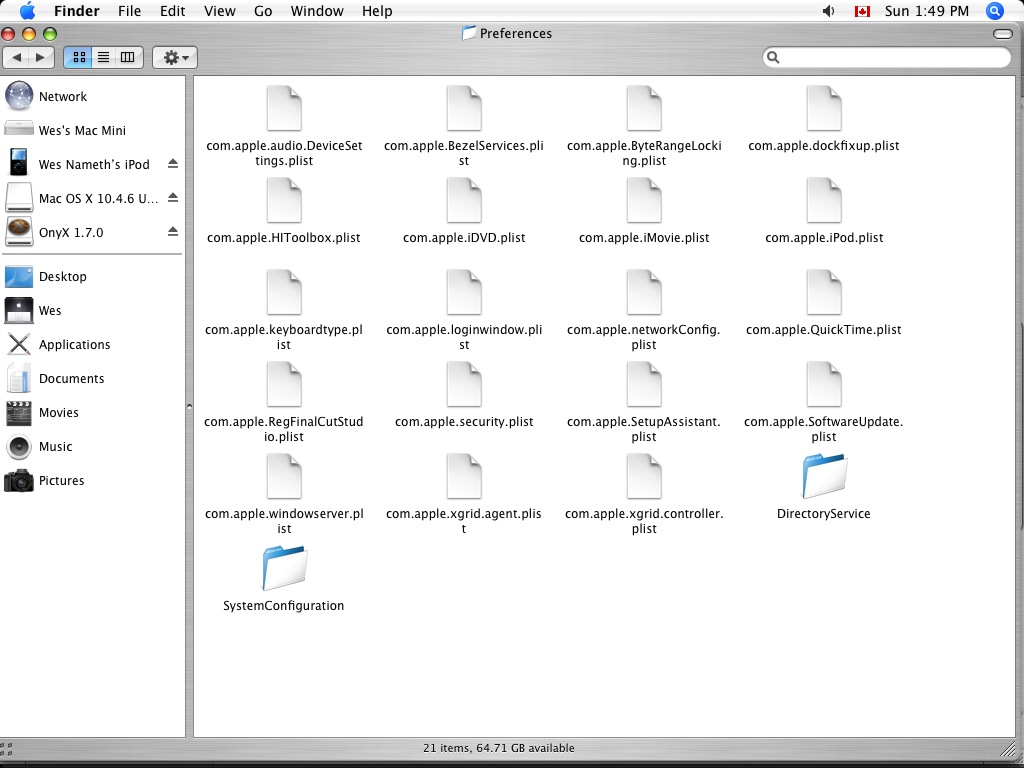Screen dimensions: 1024x768
Task: Select com.apple.loginwindow.plist file
Action: 464,293
